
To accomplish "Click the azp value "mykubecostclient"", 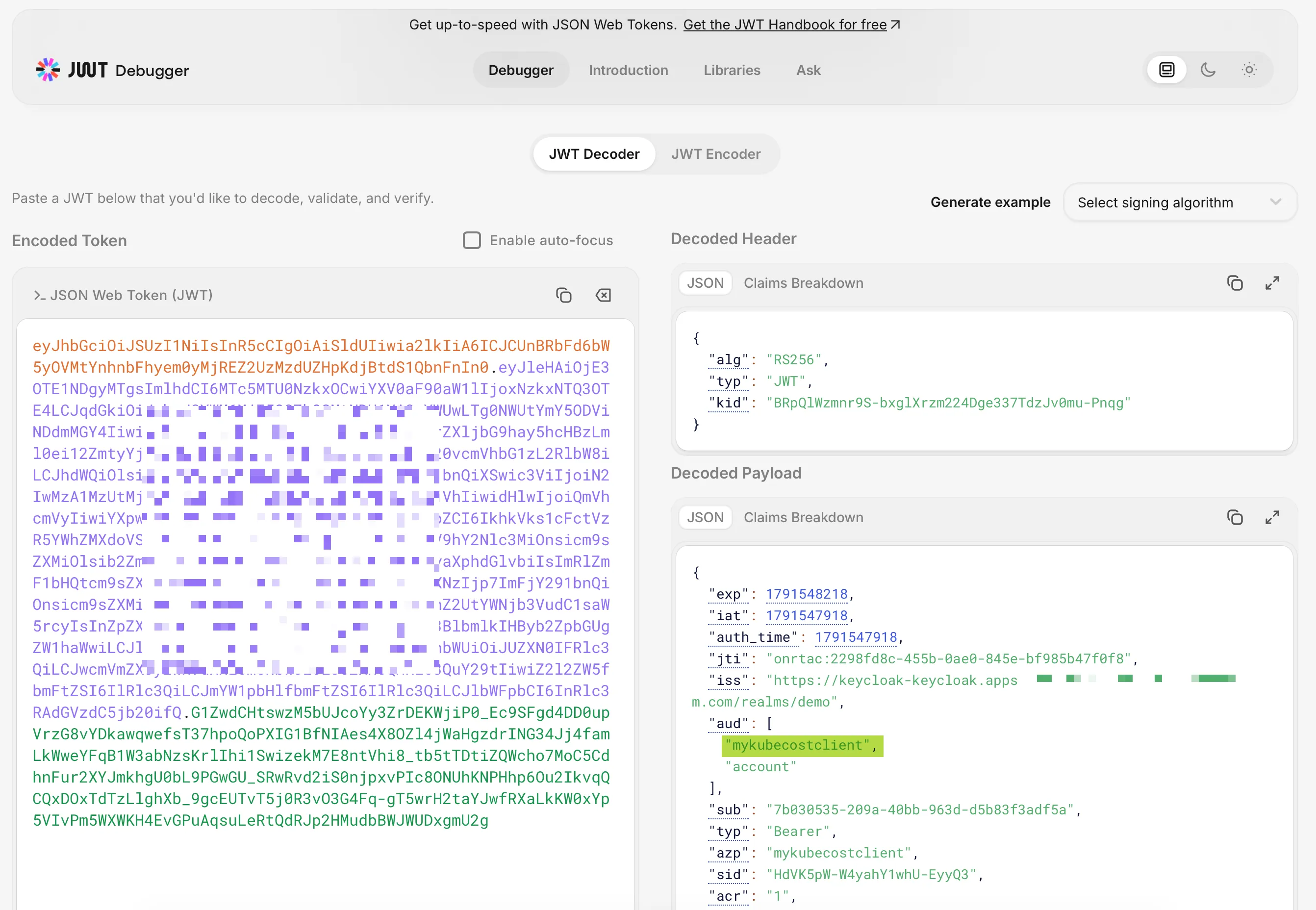I will pyautogui.click(x=839, y=854).
